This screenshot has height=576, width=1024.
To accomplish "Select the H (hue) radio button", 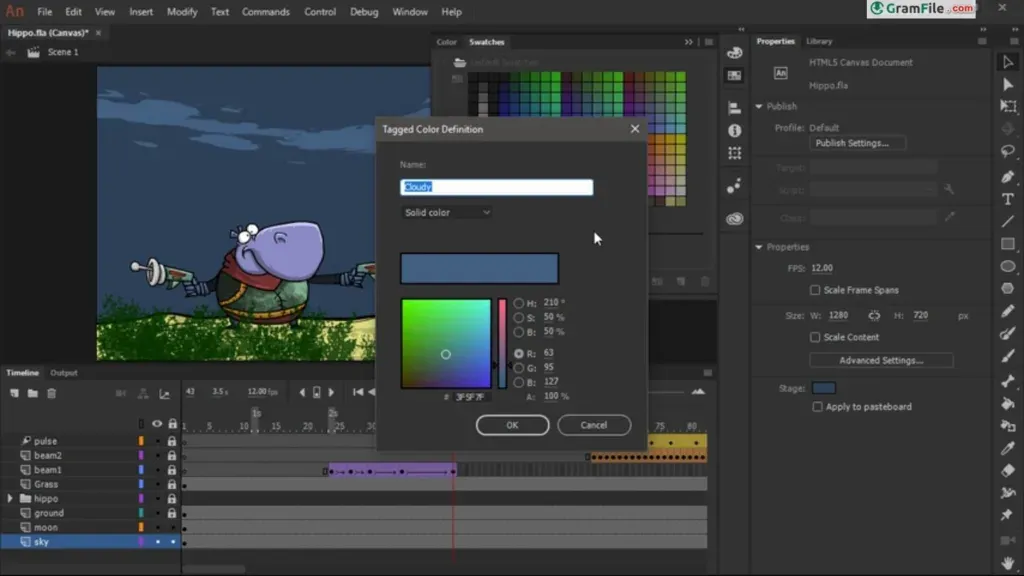I will tap(519, 303).
